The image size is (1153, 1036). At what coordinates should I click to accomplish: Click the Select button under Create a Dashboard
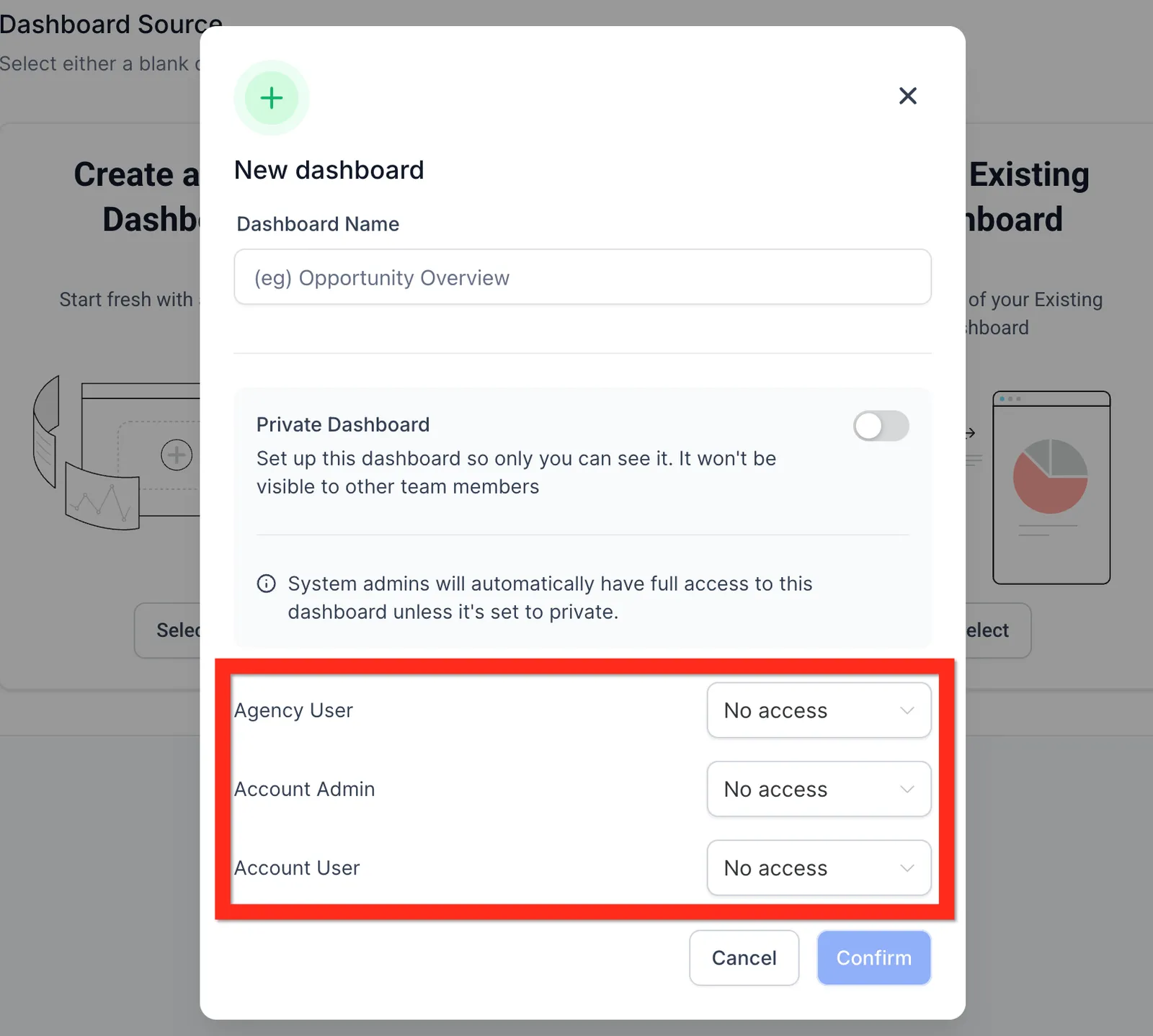click(x=167, y=630)
